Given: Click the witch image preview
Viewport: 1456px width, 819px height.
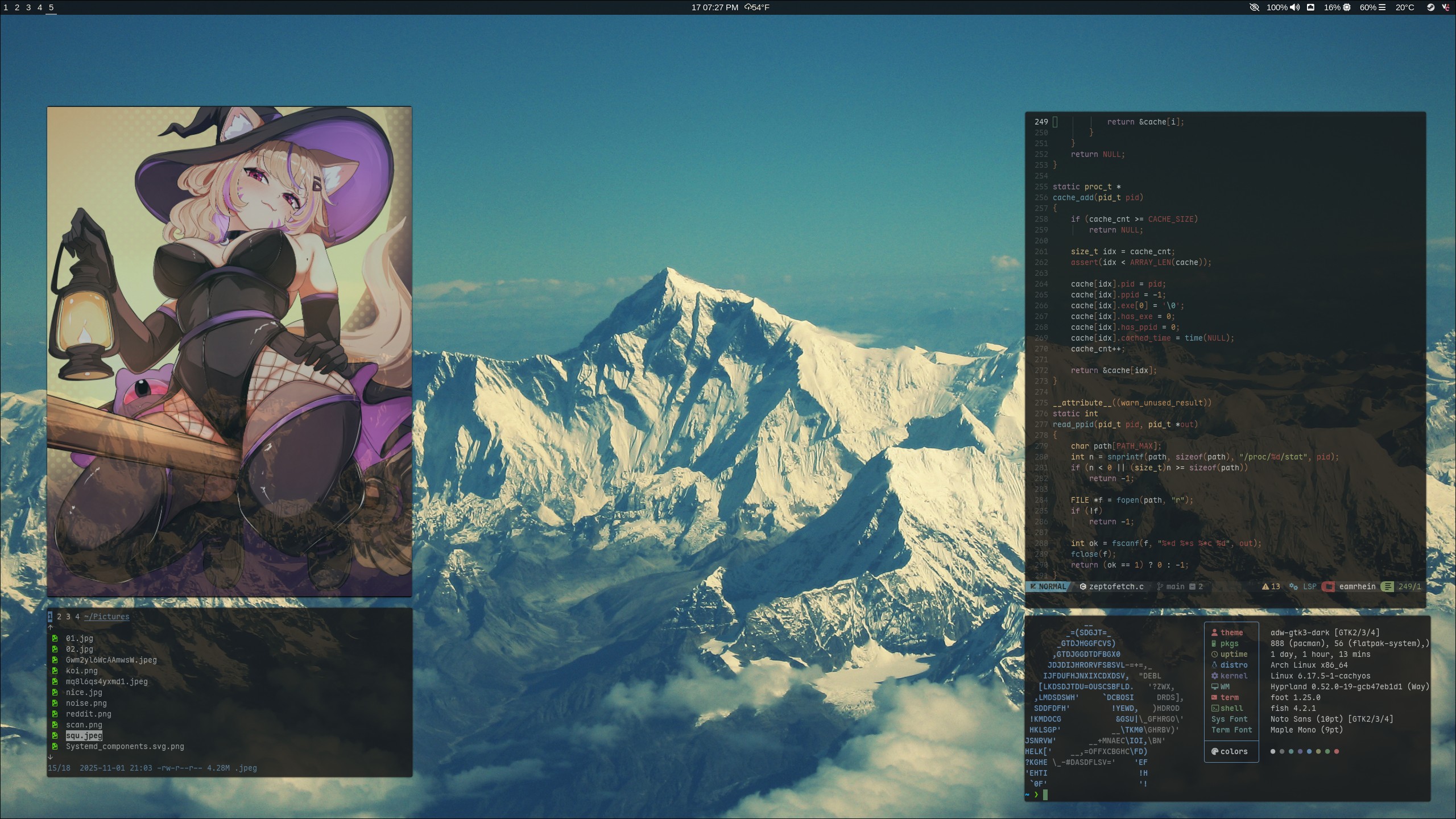Looking at the screenshot, I should [x=229, y=351].
